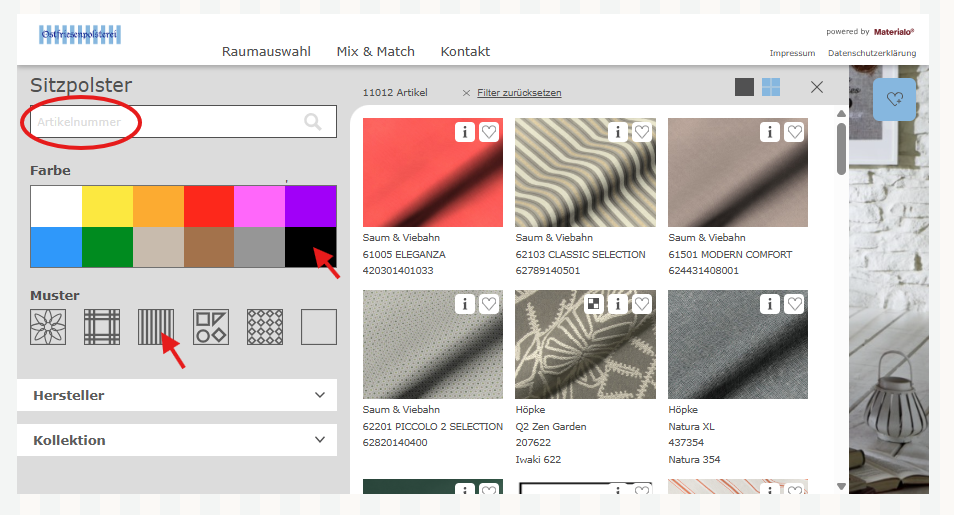Viewport: 954px width, 515px height.
Task: Click the scrollbar up arrow in results
Action: coord(841,114)
